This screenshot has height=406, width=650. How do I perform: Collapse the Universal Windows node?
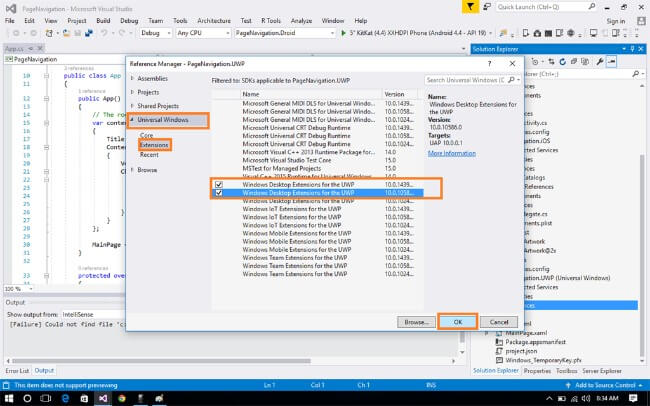pyautogui.click(x=133, y=119)
